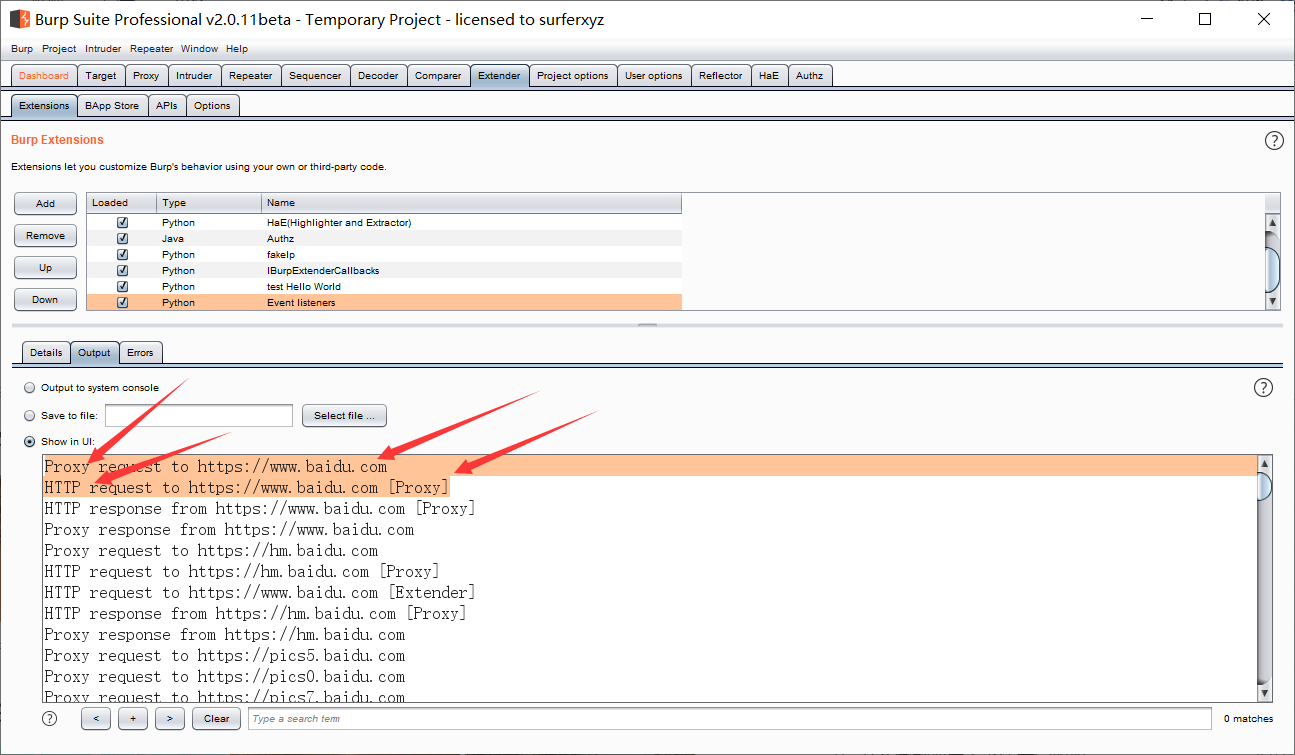Sort extensions by the Name column header
This screenshot has width=1295, height=755.
point(471,203)
